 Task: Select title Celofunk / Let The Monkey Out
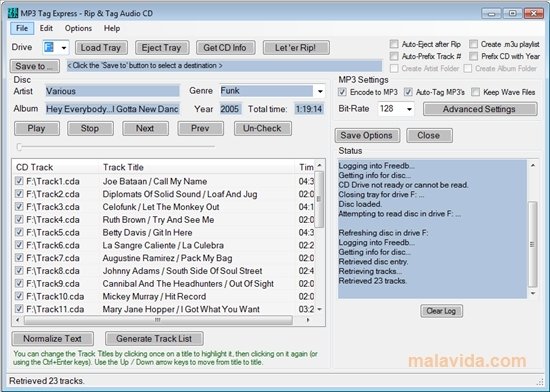point(161,207)
